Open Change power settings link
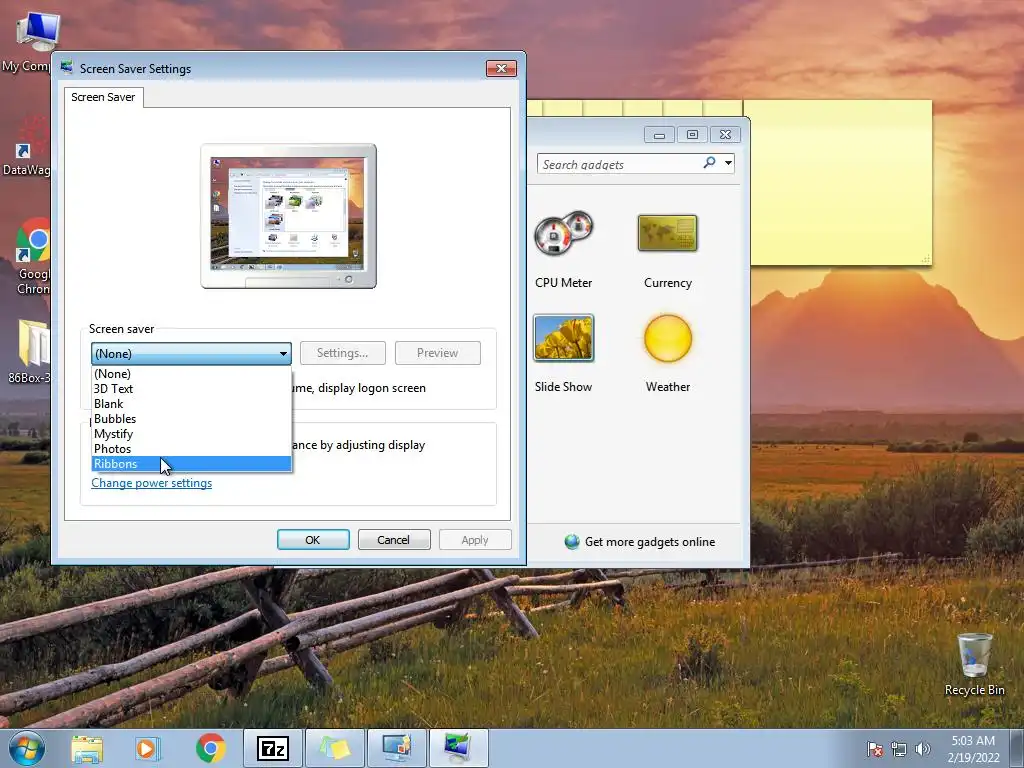 [x=152, y=483]
